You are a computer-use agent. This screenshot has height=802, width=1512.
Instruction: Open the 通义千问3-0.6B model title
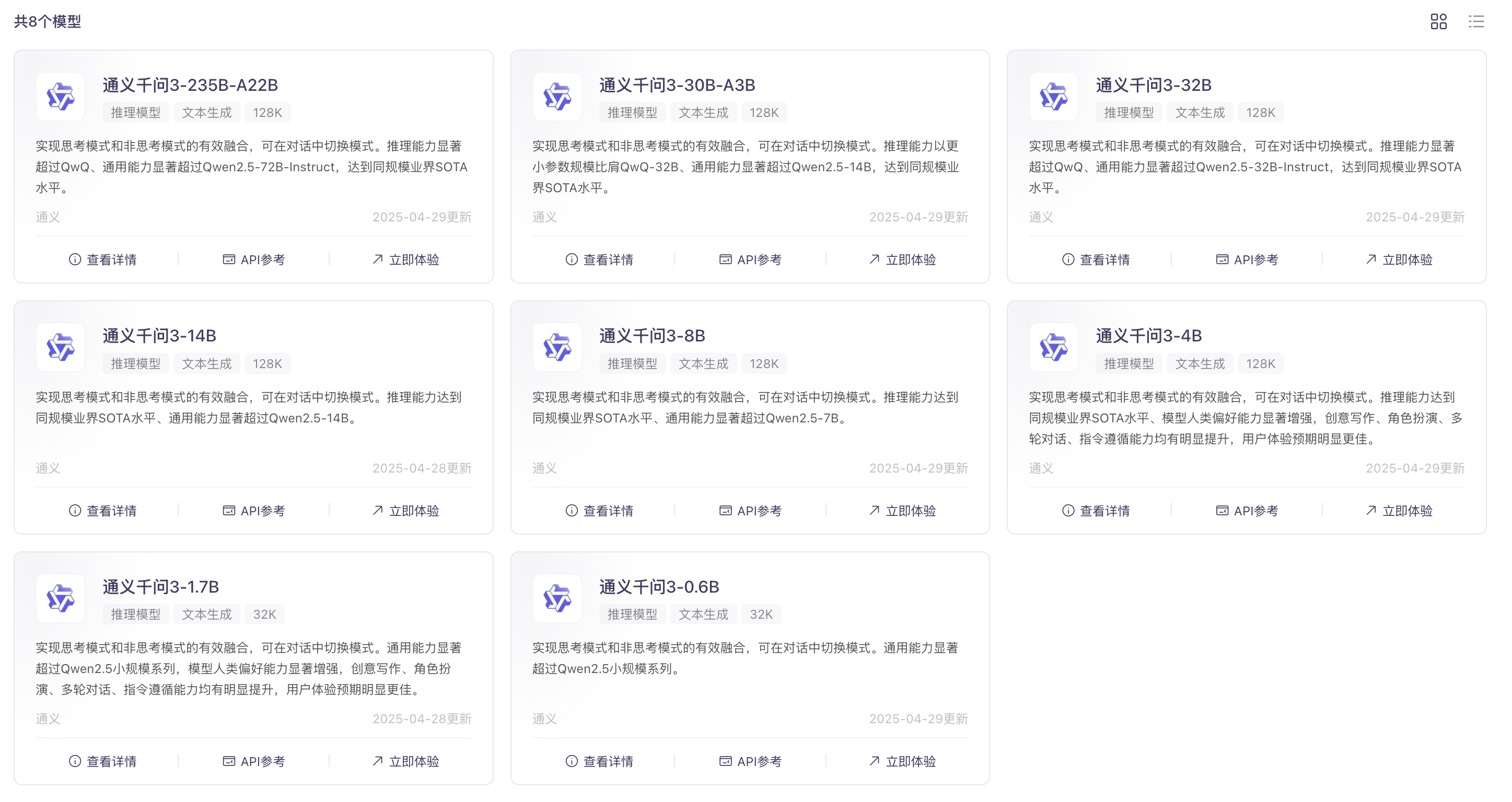tap(659, 587)
